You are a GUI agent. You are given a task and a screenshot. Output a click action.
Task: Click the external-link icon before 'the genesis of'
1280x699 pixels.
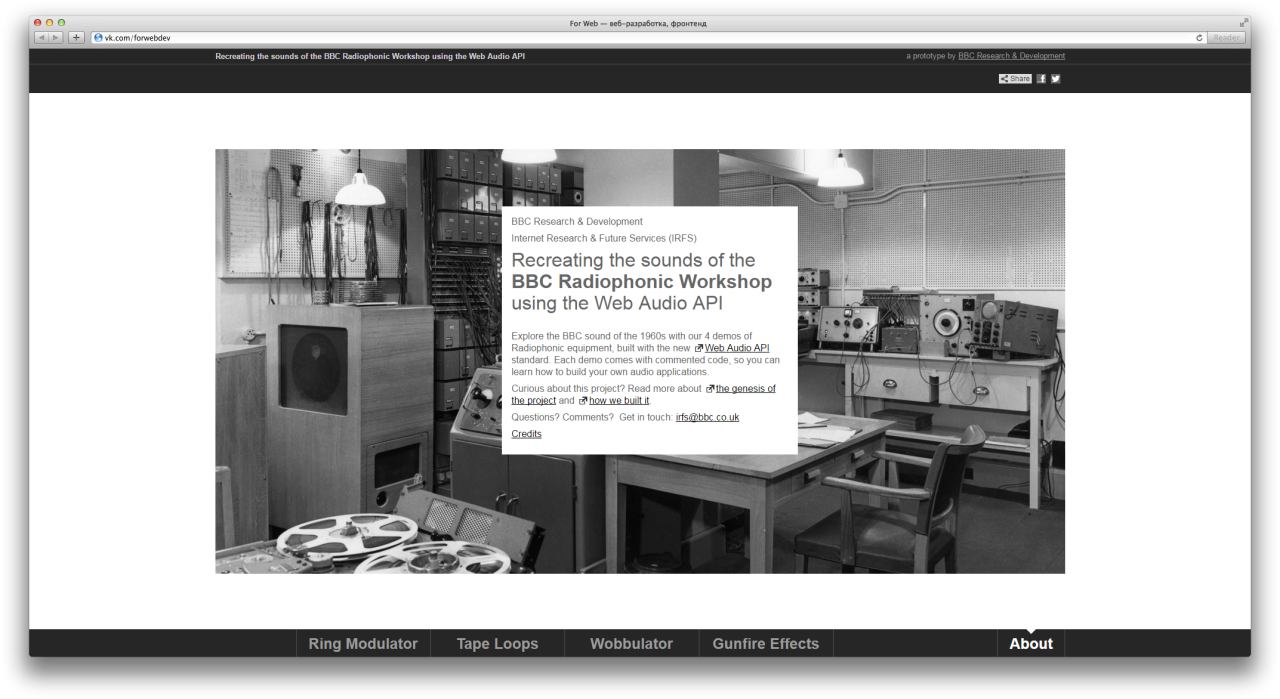pos(710,389)
